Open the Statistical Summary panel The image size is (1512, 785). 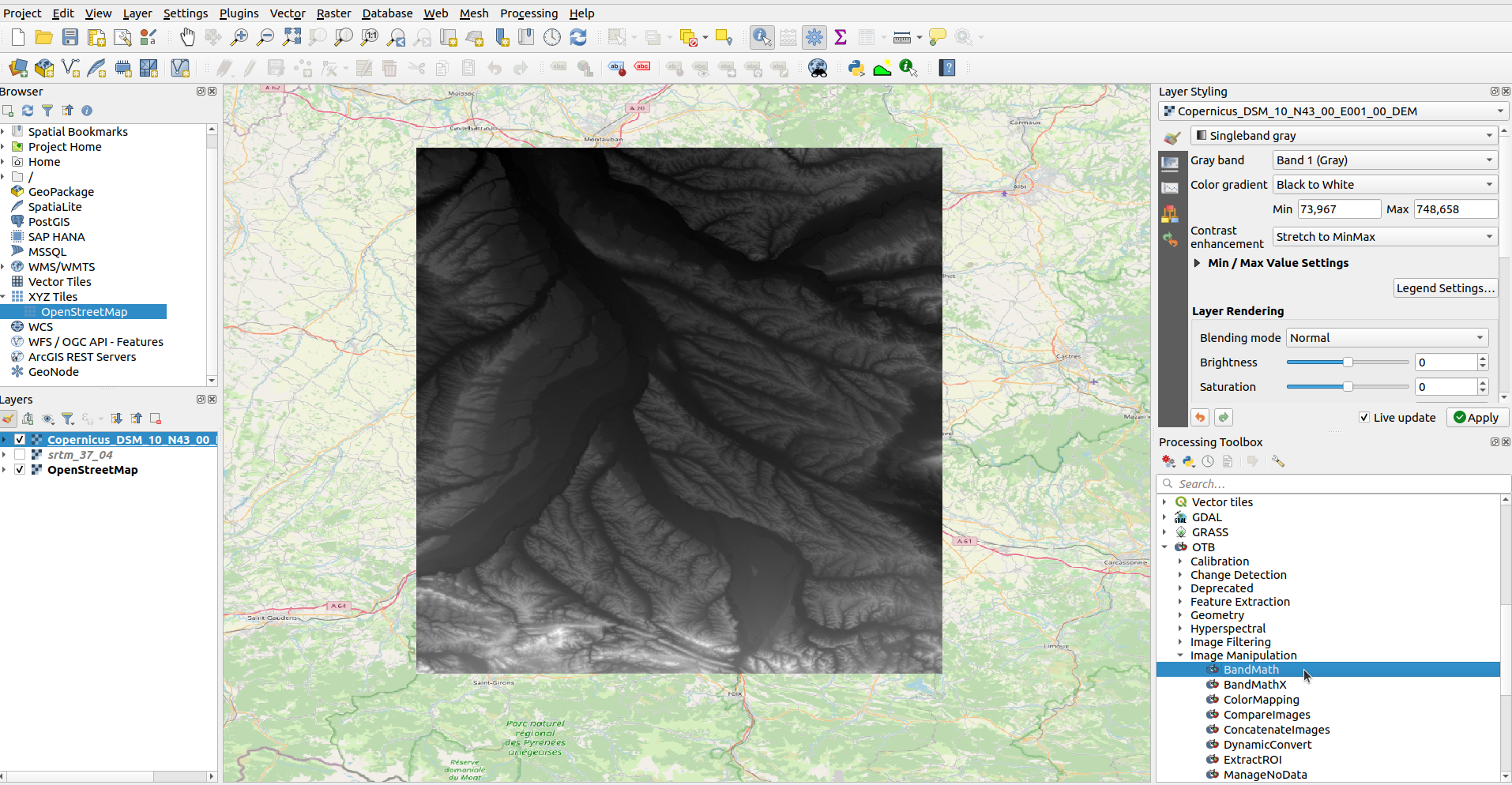(841, 37)
